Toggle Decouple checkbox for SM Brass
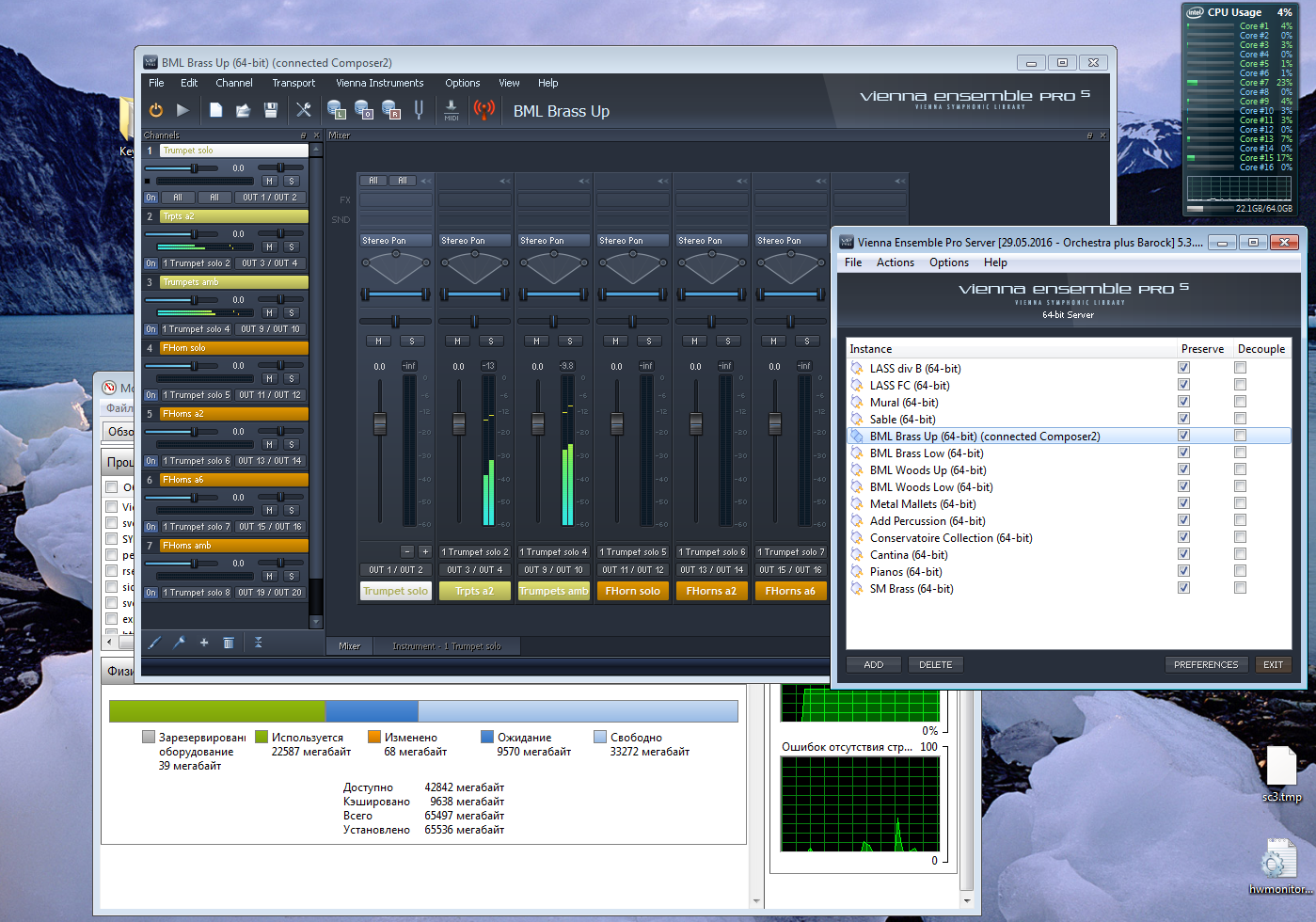Screen dimensions: 1316x922 point(1240,588)
